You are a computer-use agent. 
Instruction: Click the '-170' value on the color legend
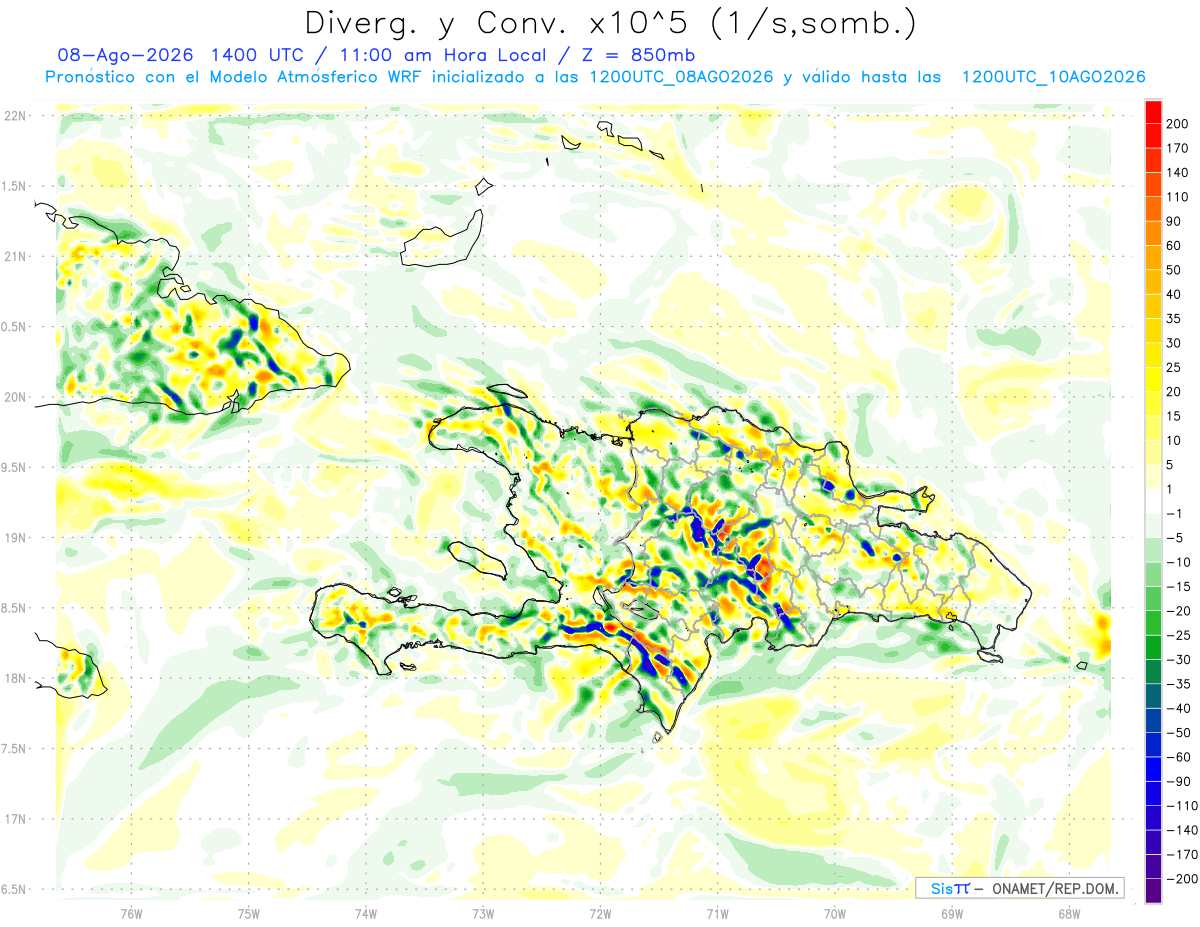(x=1181, y=855)
